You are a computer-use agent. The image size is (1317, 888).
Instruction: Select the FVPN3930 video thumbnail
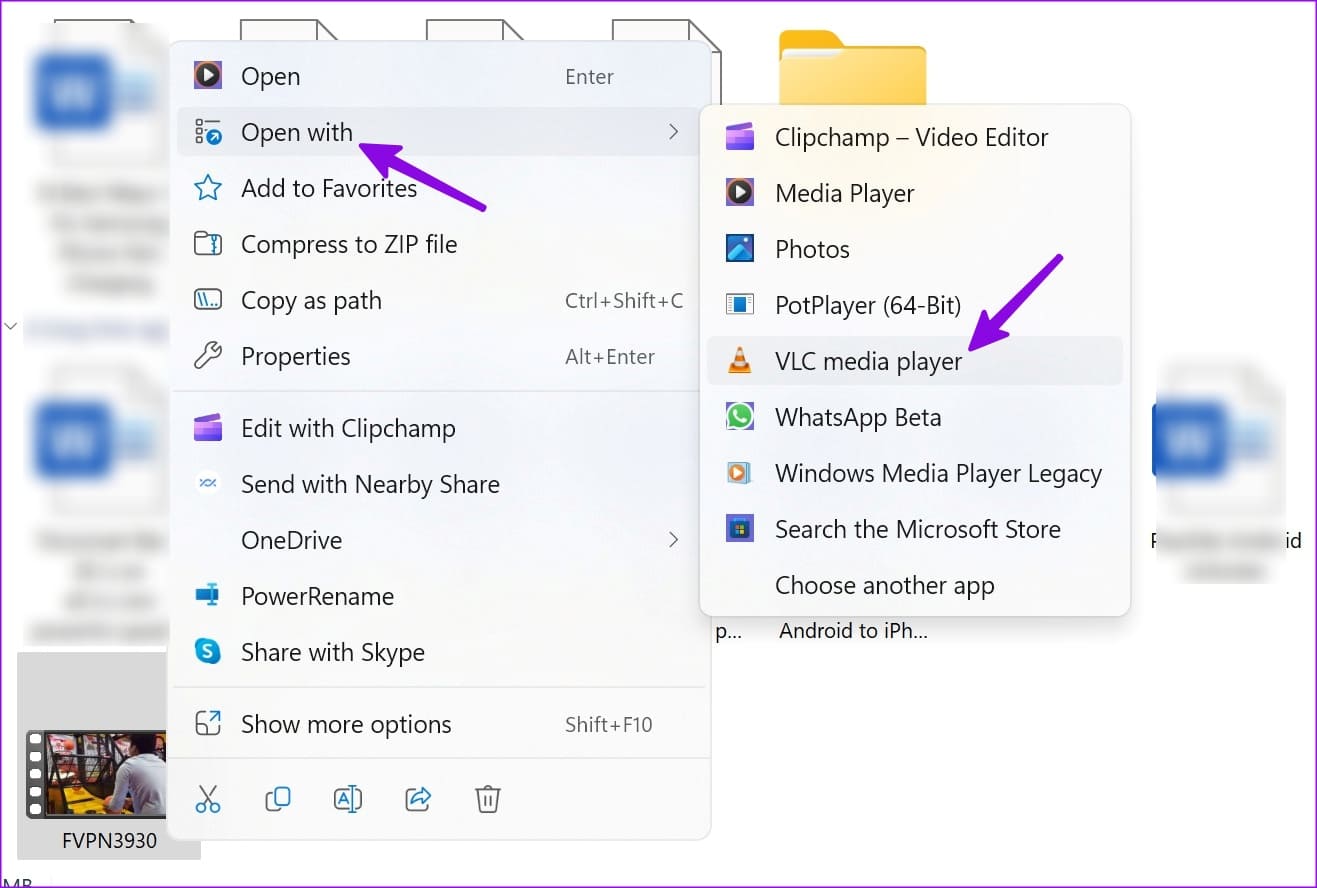97,773
